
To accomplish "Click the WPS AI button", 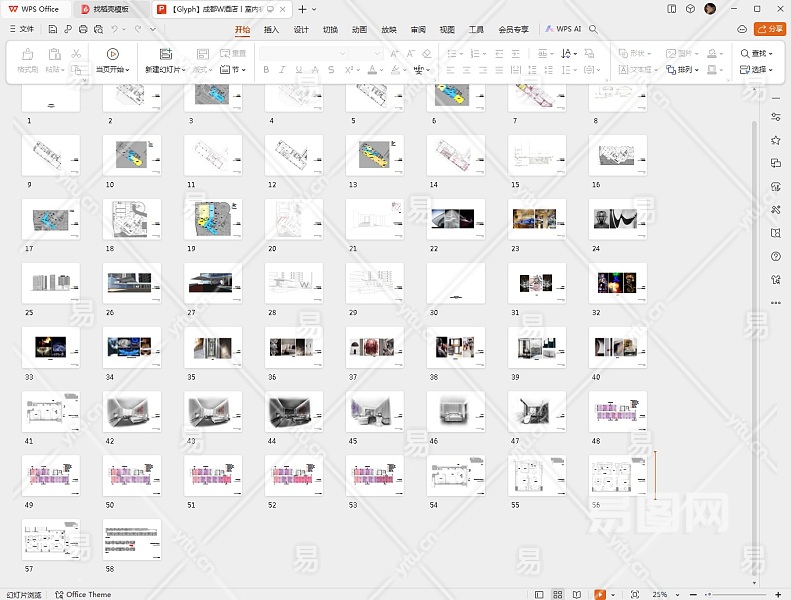I will [x=563, y=29].
